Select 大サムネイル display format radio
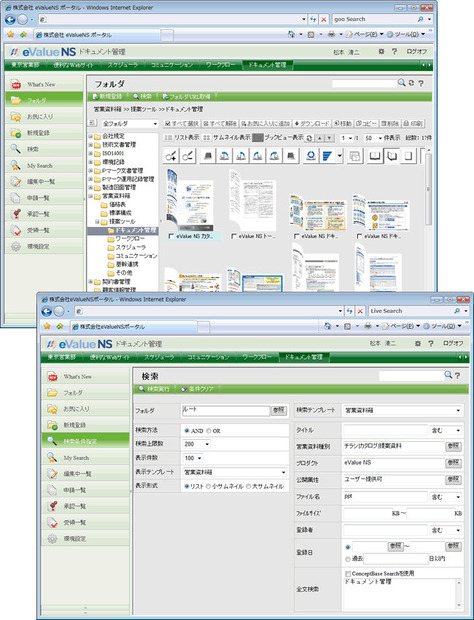474x620 pixels. [249, 486]
